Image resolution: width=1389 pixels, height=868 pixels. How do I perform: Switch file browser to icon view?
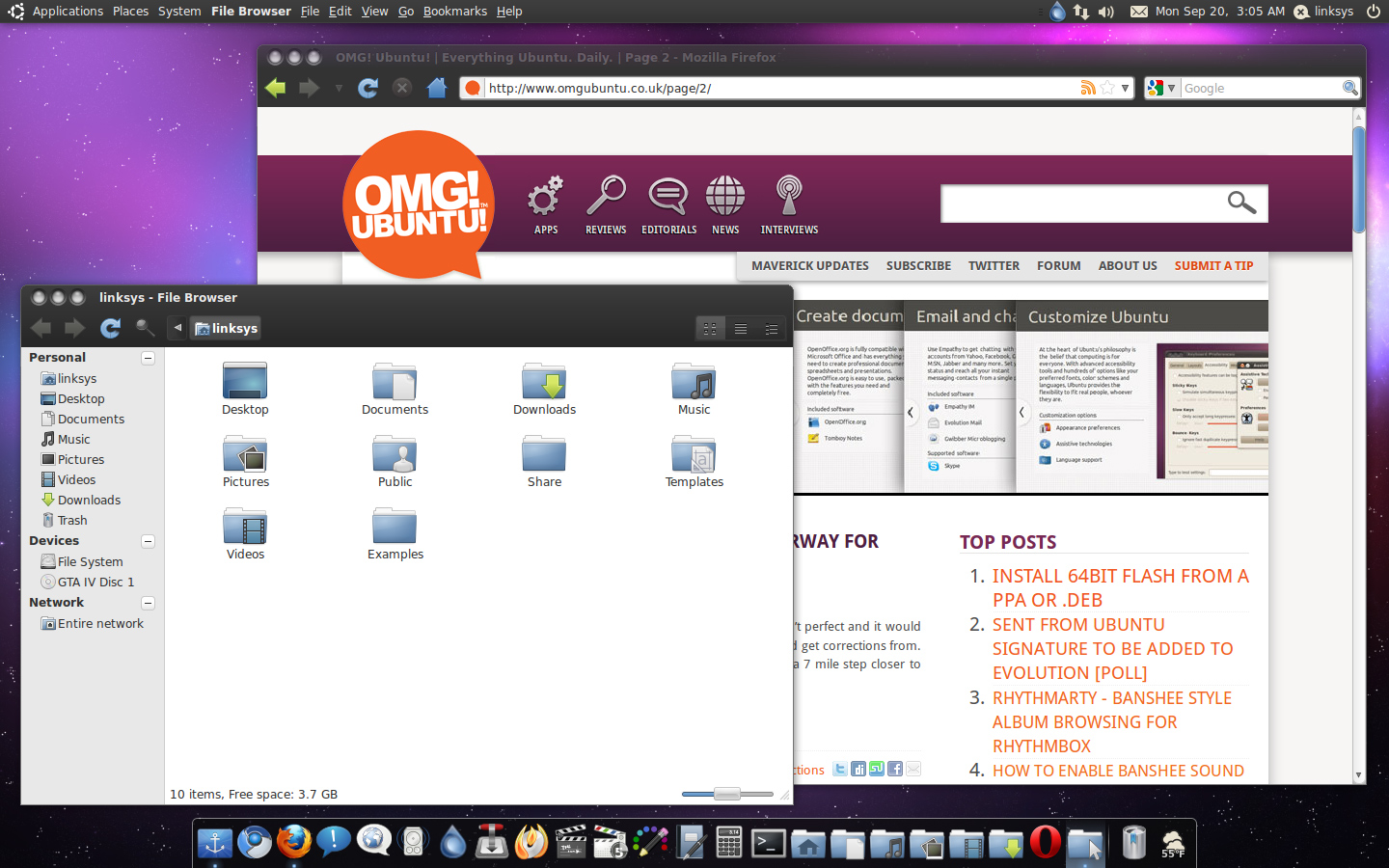coord(710,329)
